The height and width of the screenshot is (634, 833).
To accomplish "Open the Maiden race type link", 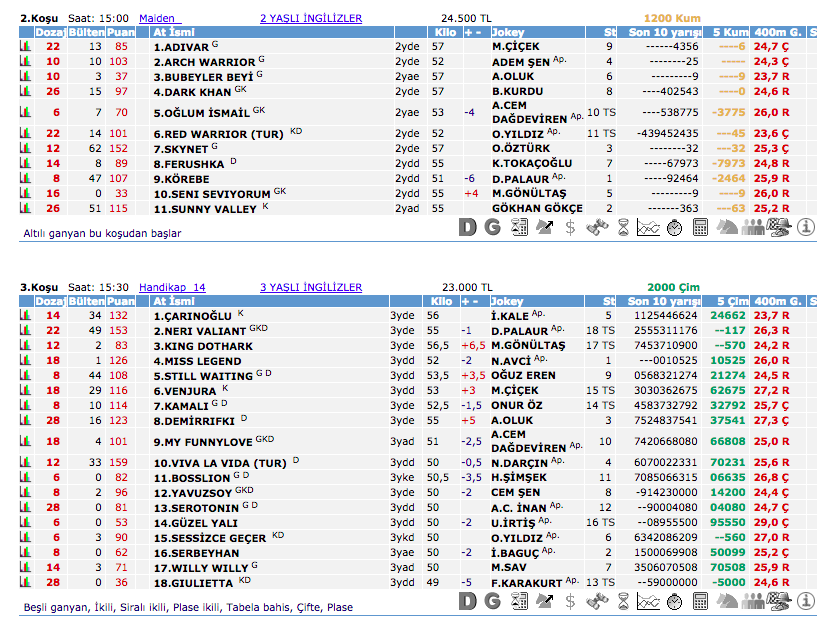I will 159,18.
